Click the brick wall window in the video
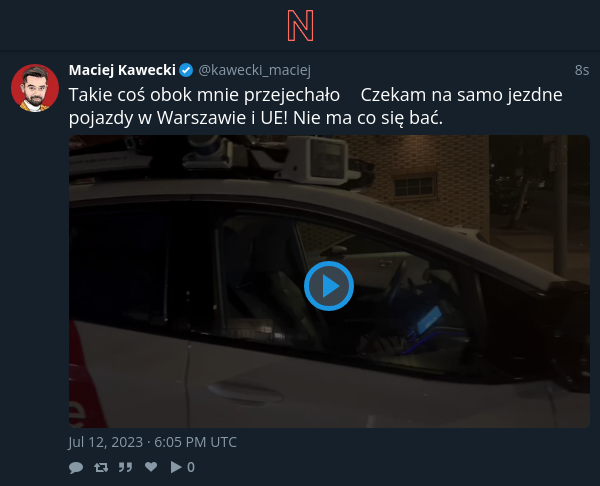Viewport: 600px width, 486px height. pos(414,186)
